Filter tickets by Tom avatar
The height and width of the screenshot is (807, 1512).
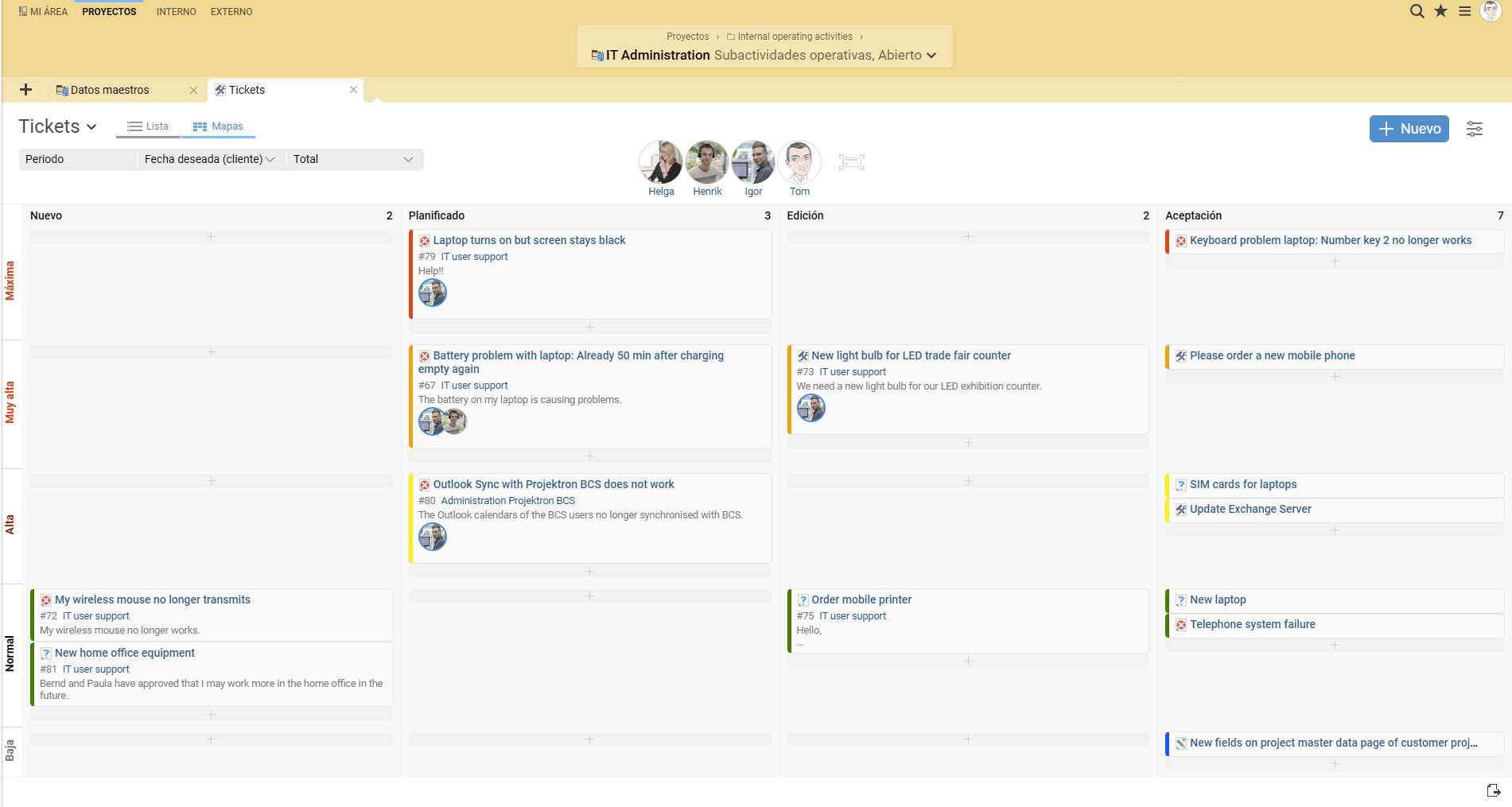(799, 162)
